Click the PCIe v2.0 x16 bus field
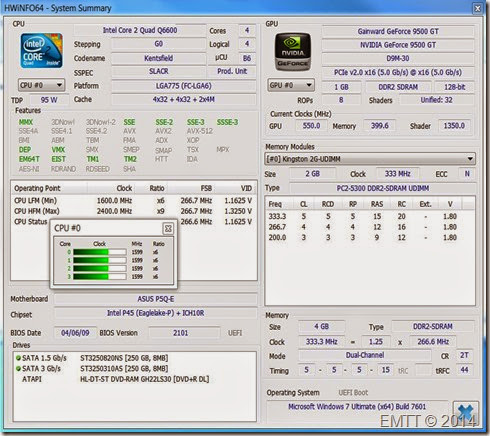 click(x=398, y=72)
